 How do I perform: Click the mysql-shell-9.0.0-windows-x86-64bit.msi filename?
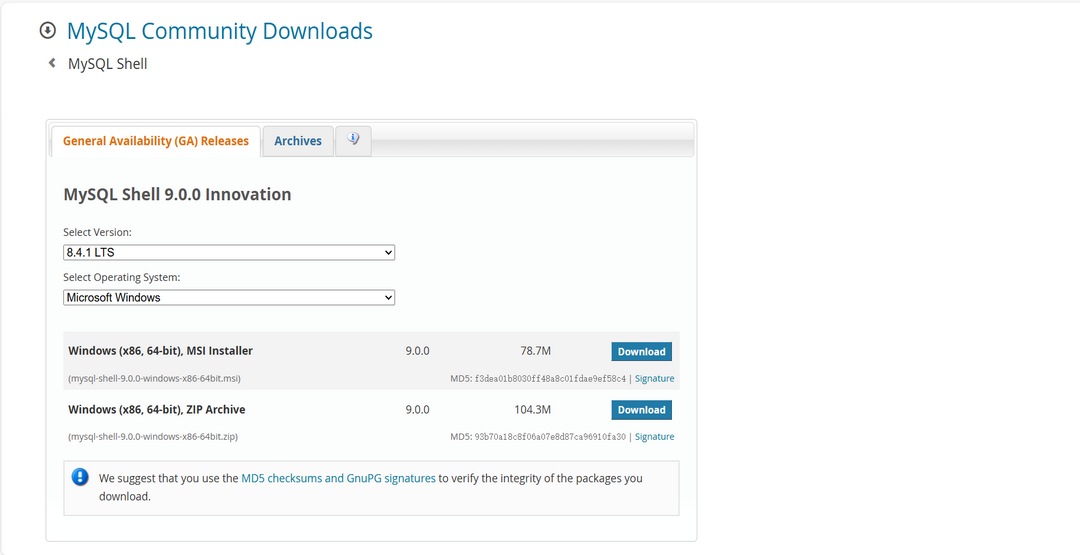point(154,379)
